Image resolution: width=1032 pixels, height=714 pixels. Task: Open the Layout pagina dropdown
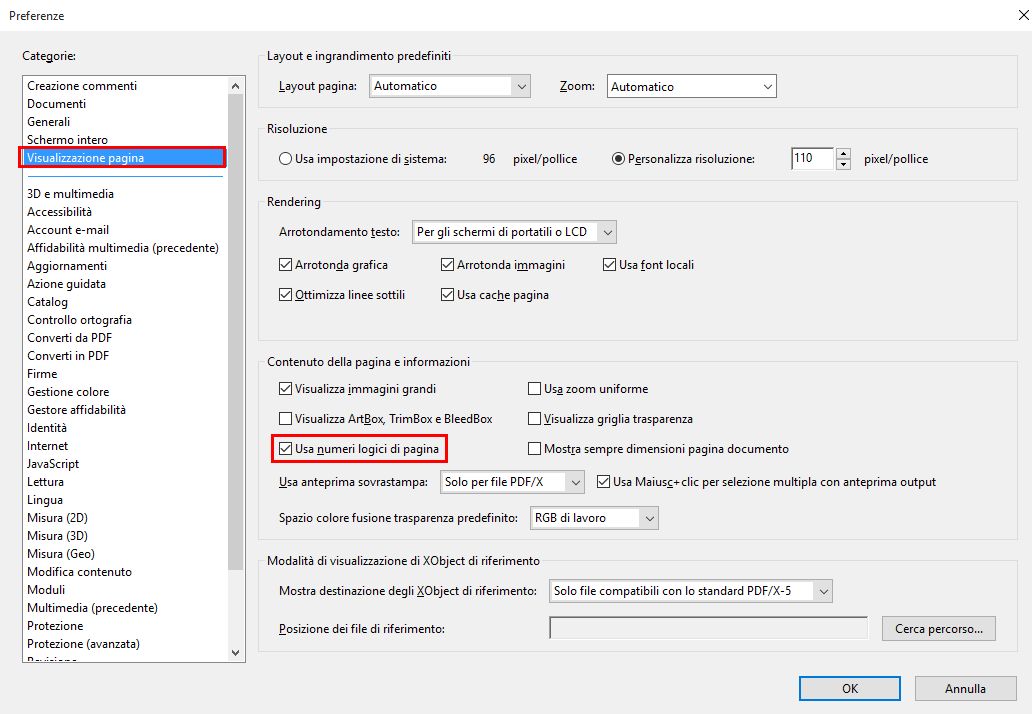tap(450, 86)
